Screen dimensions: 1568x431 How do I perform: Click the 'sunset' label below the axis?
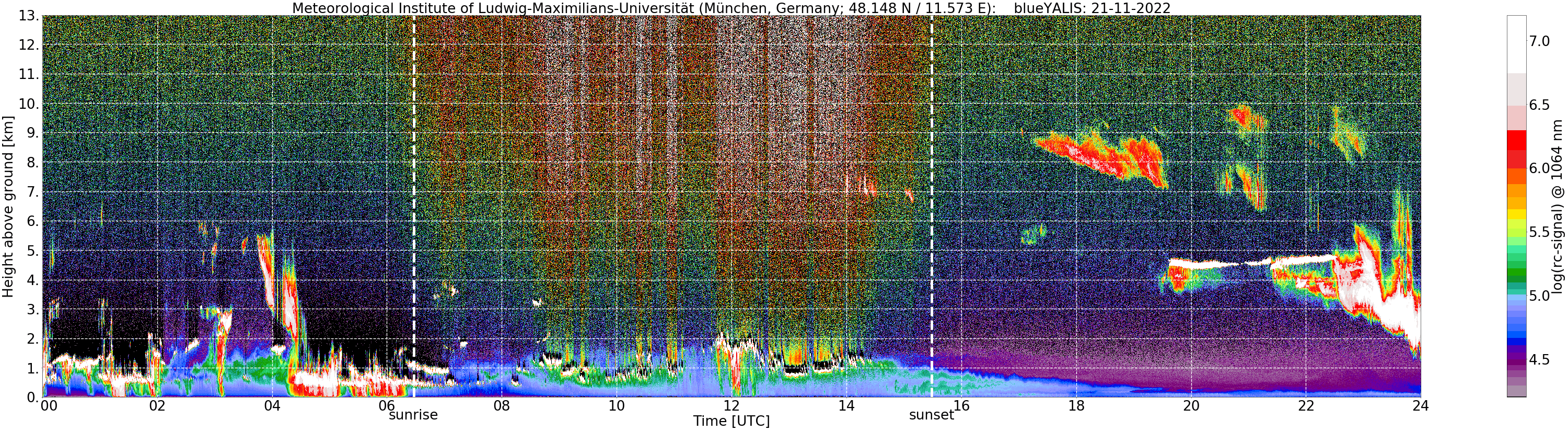(931, 415)
